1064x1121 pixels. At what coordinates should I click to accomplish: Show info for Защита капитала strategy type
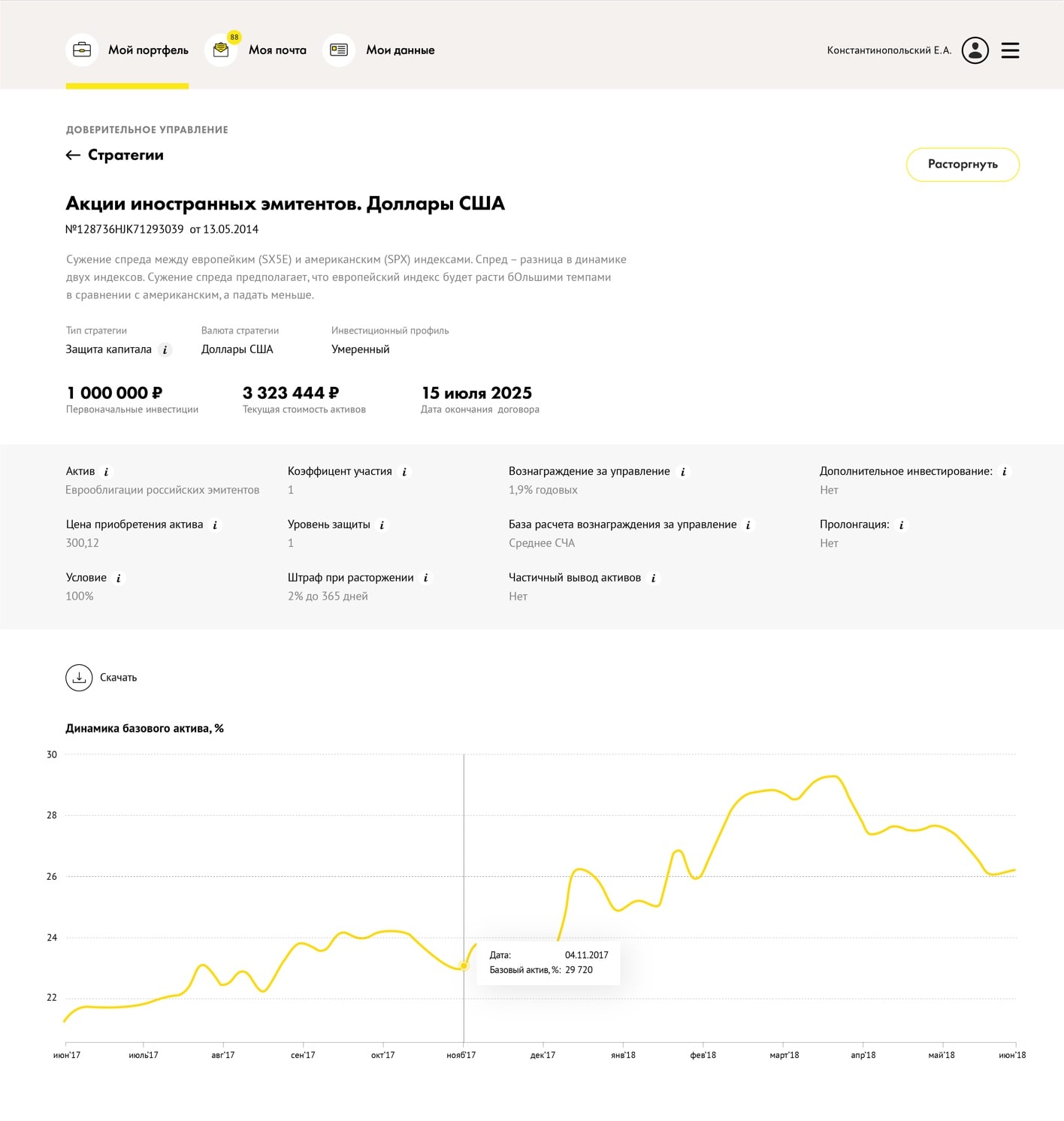click(x=165, y=349)
